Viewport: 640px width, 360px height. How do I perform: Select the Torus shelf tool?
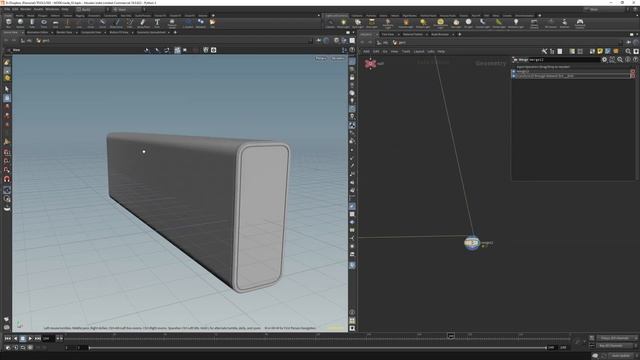44,23
